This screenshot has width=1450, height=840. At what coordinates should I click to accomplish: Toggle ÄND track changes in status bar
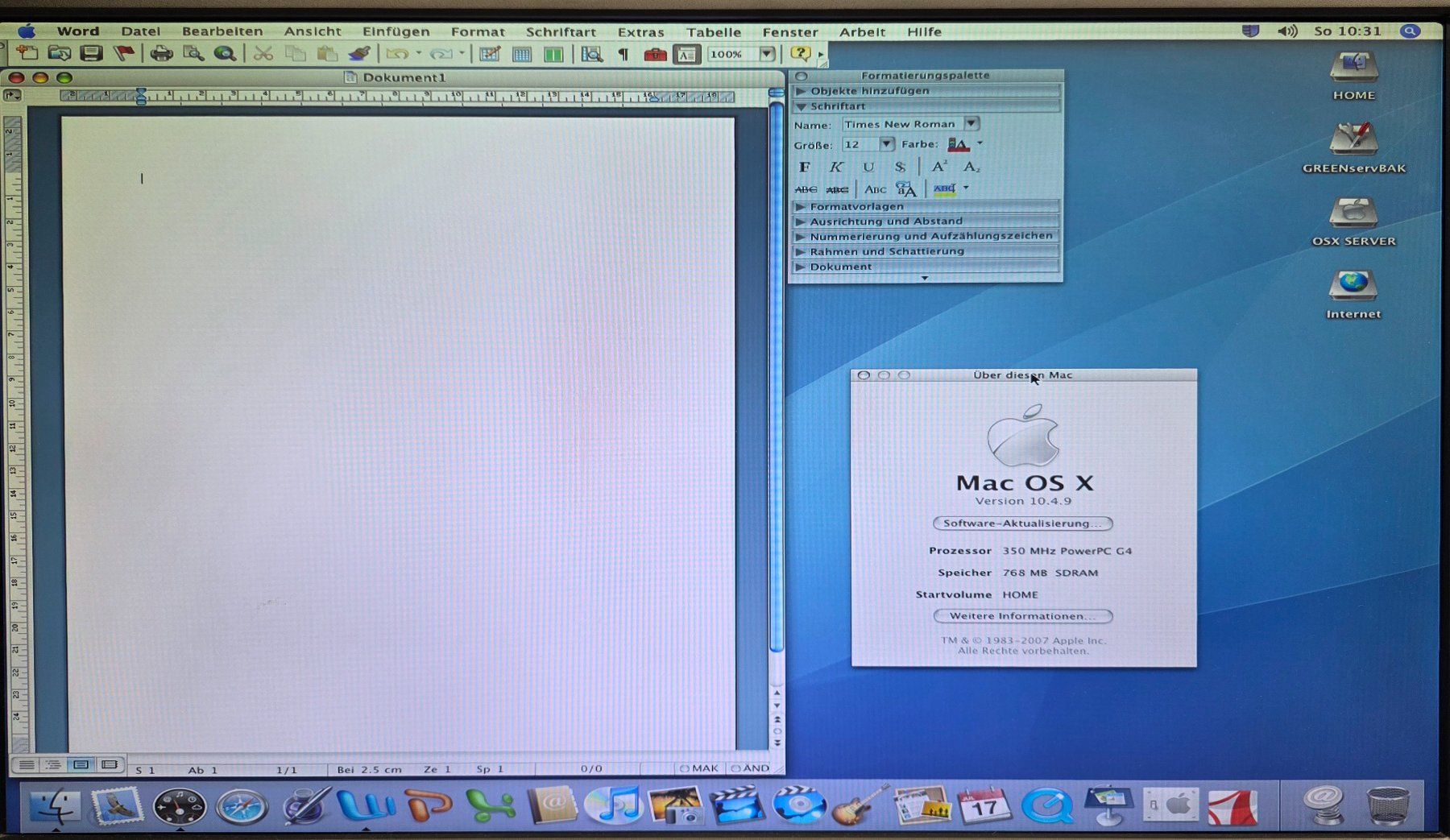pos(750,768)
